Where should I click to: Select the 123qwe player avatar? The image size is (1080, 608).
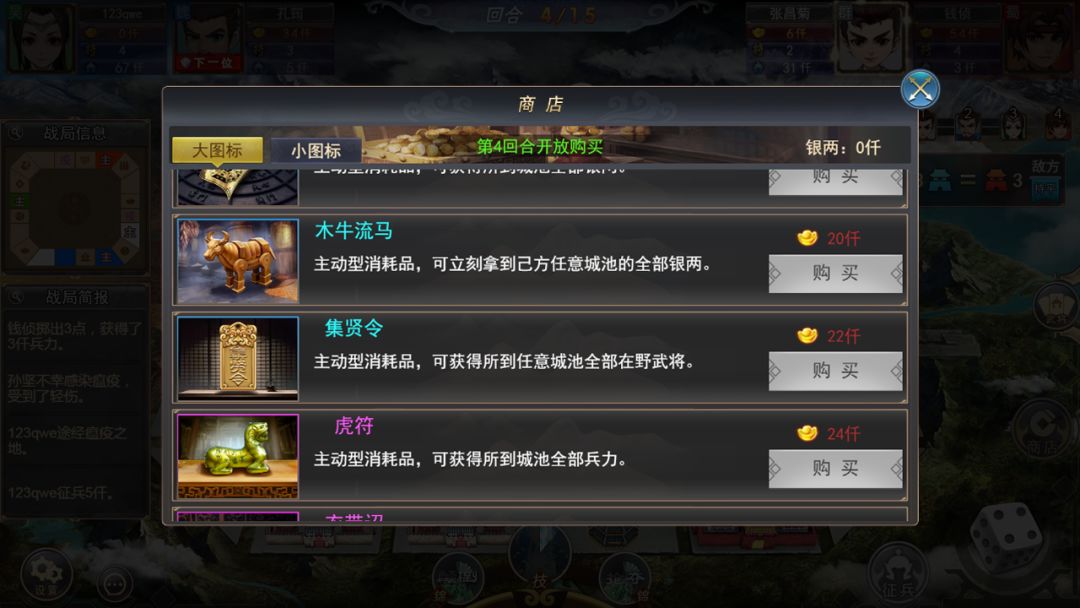(40, 38)
